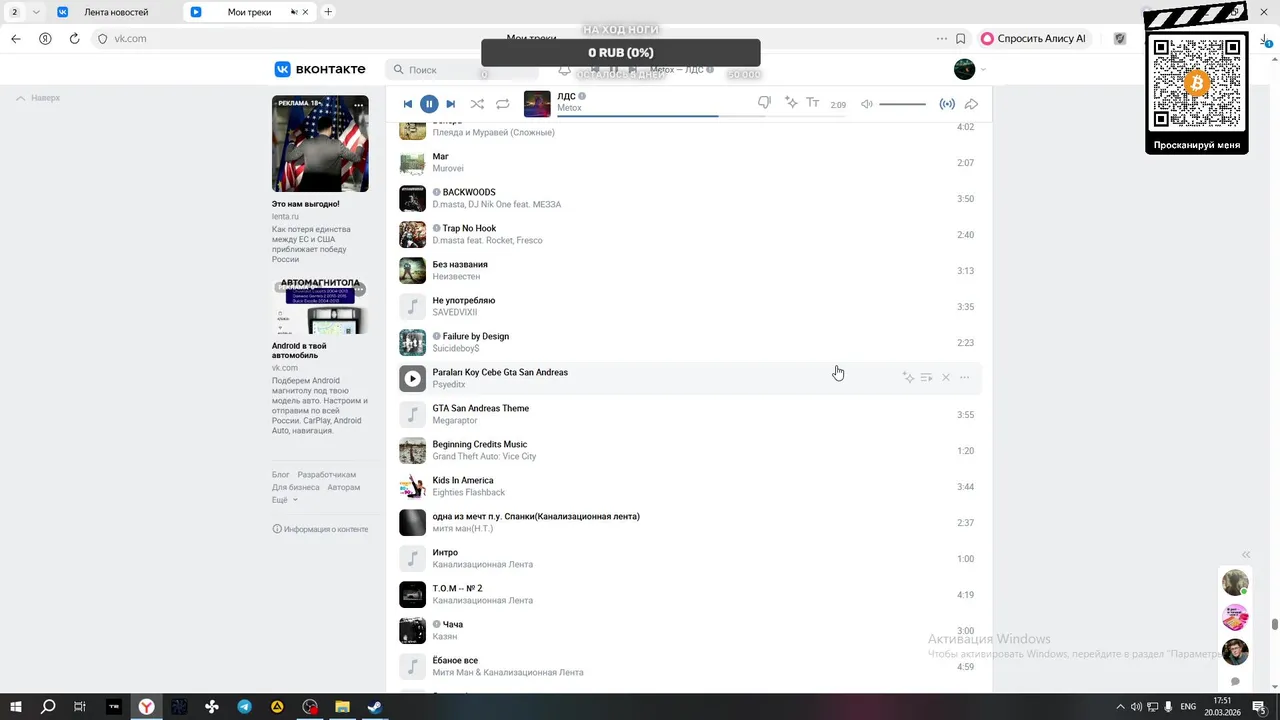Viewport: 1280px width, 720px height.
Task: Click Наверх to scroll to top
Action: tap(38, 98)
